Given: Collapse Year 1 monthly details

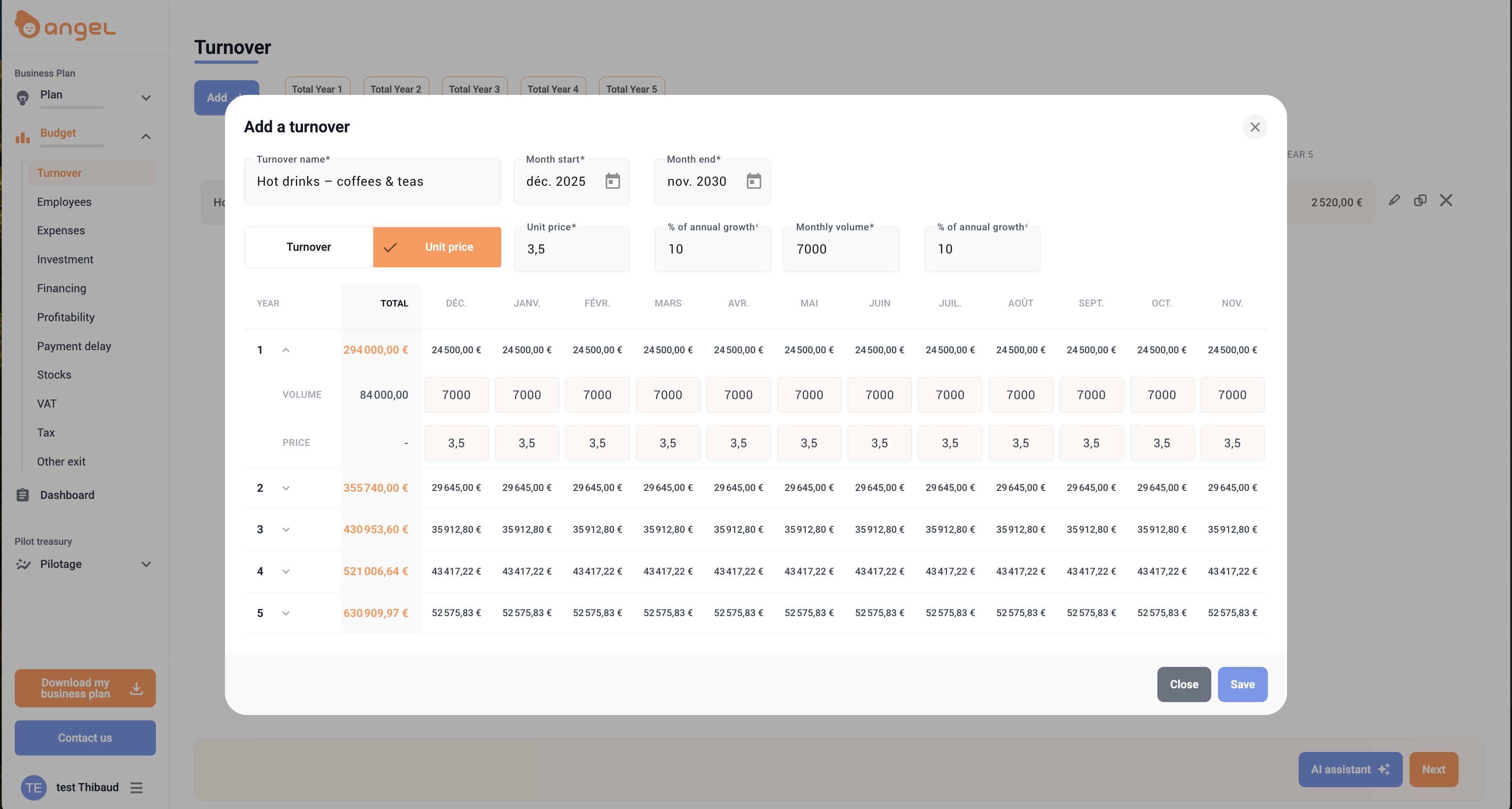Looking at the screenshot, I should 286,349.
